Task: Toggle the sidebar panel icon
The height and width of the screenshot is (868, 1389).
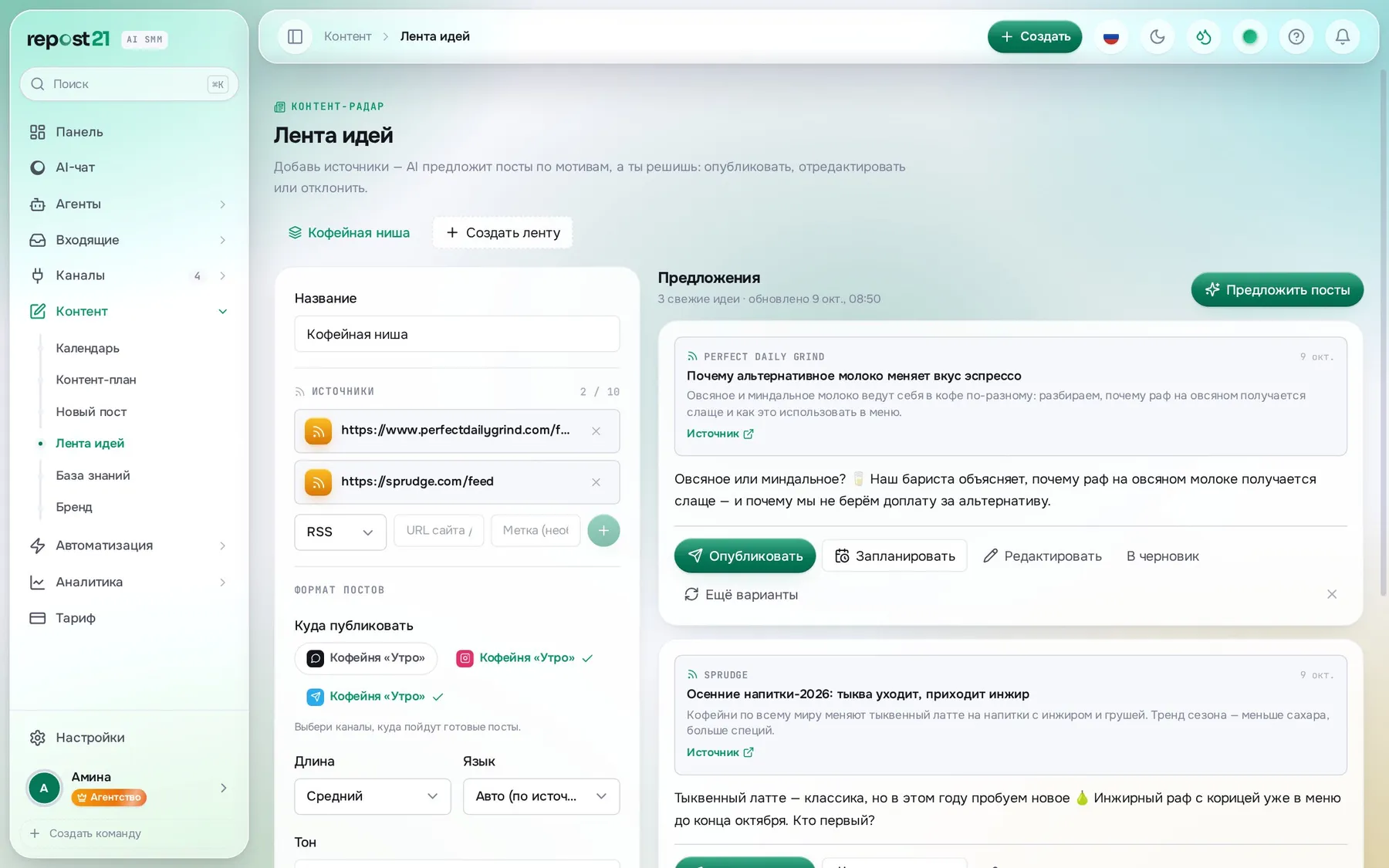Action: pos(295,36)
